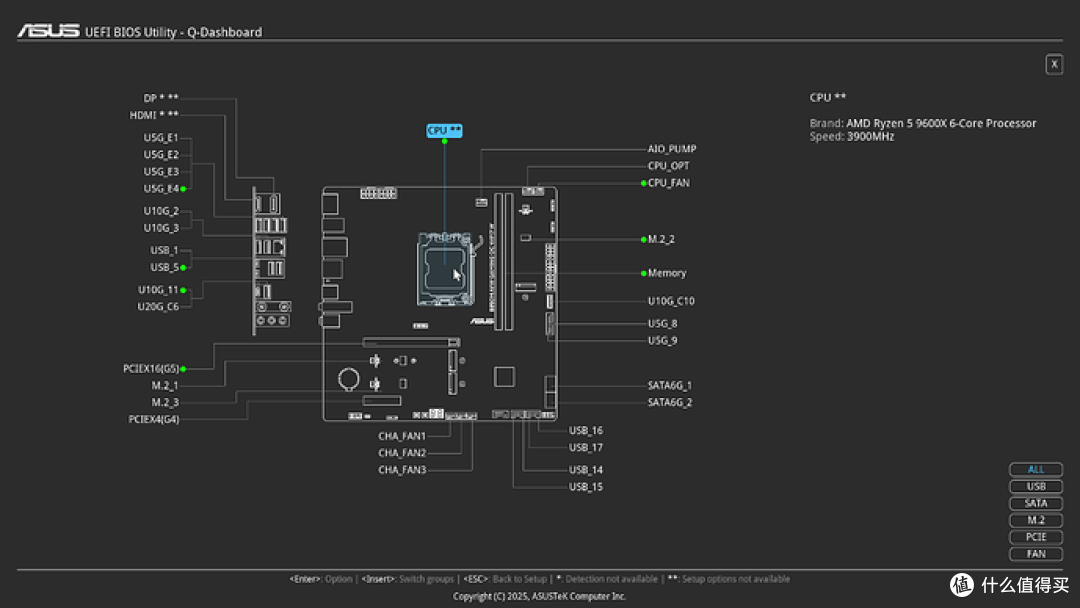This screenshot has width=1080, height=608.
Task: Click the U5G_E2 port label
Action: tap(160, 155)
